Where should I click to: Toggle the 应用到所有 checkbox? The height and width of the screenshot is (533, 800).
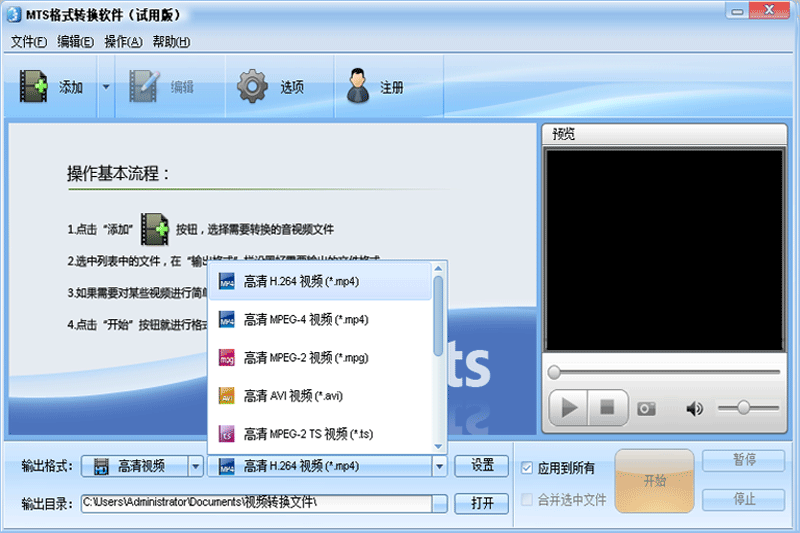(x=527, y=468)
